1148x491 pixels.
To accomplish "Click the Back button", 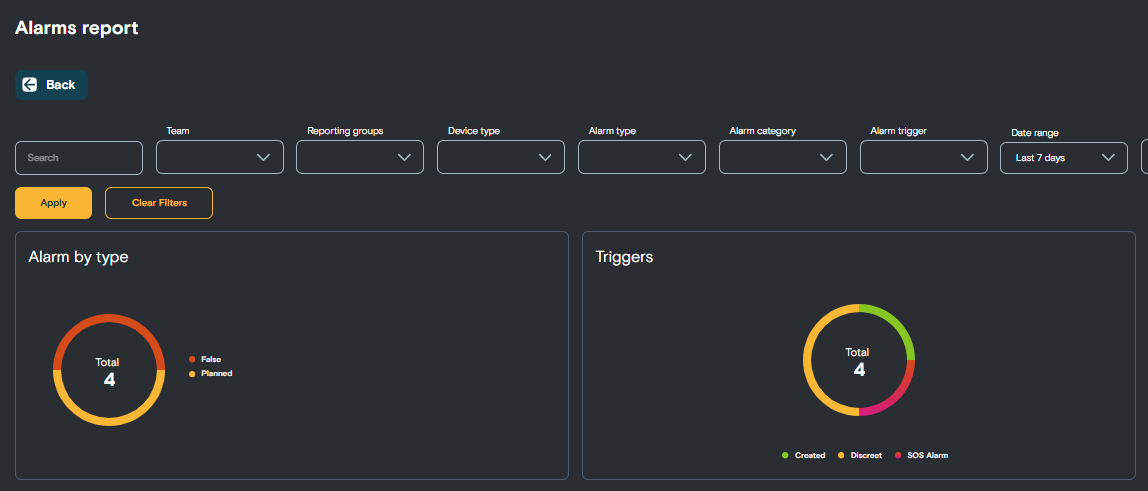I will (51, 85).
